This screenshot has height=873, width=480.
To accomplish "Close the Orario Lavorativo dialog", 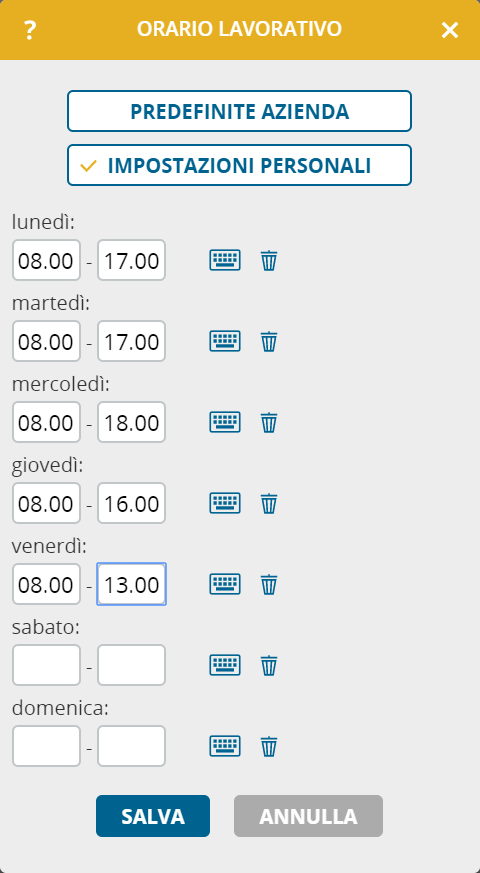I will click(449, 30).
